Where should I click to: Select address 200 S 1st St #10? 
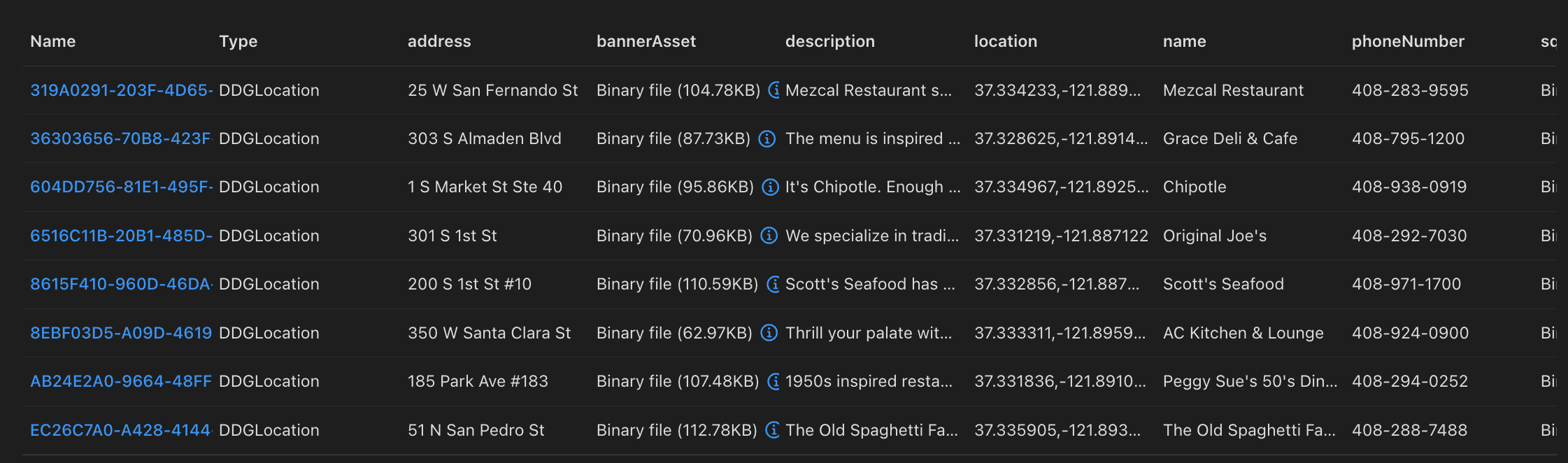pos(470,284)
